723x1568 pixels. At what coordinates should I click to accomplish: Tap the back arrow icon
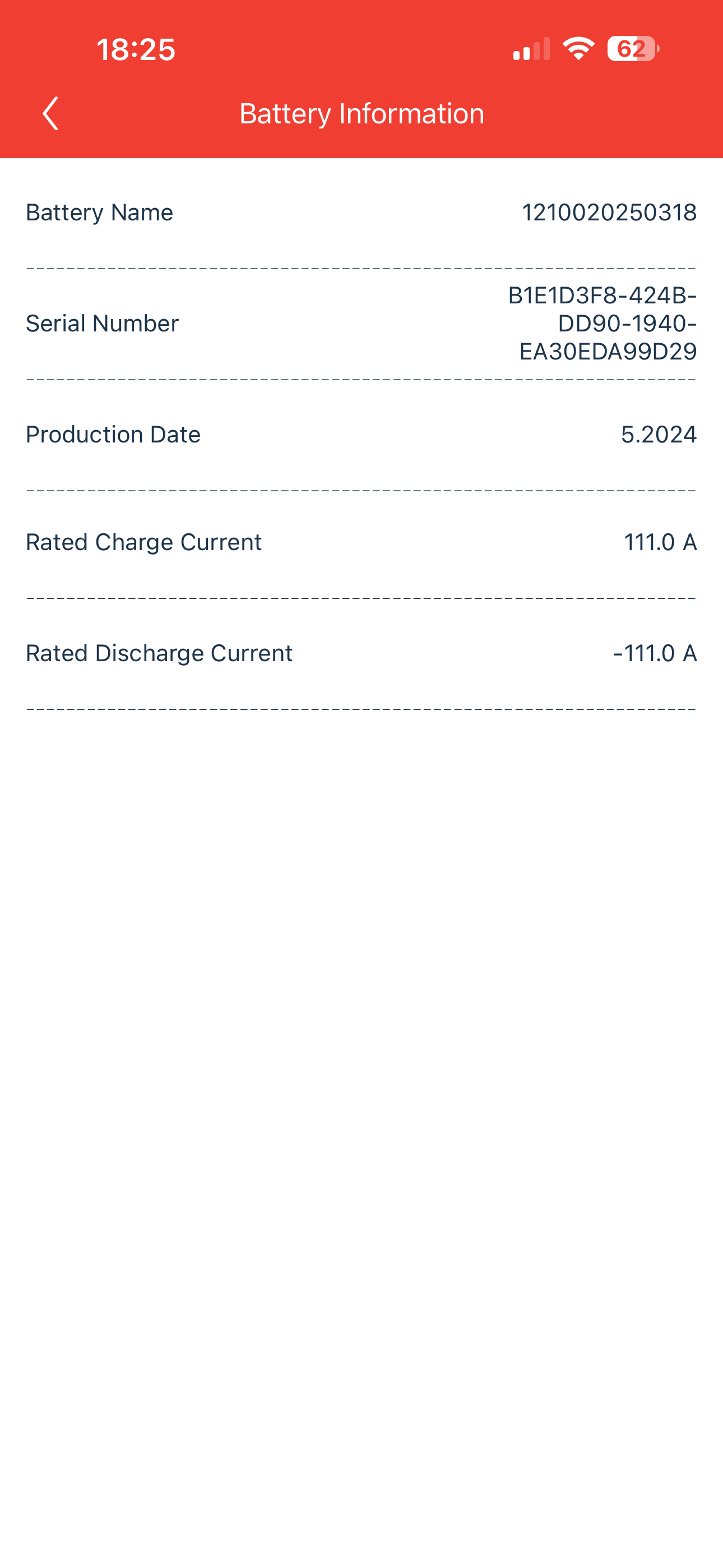click(x=50, y=113)
